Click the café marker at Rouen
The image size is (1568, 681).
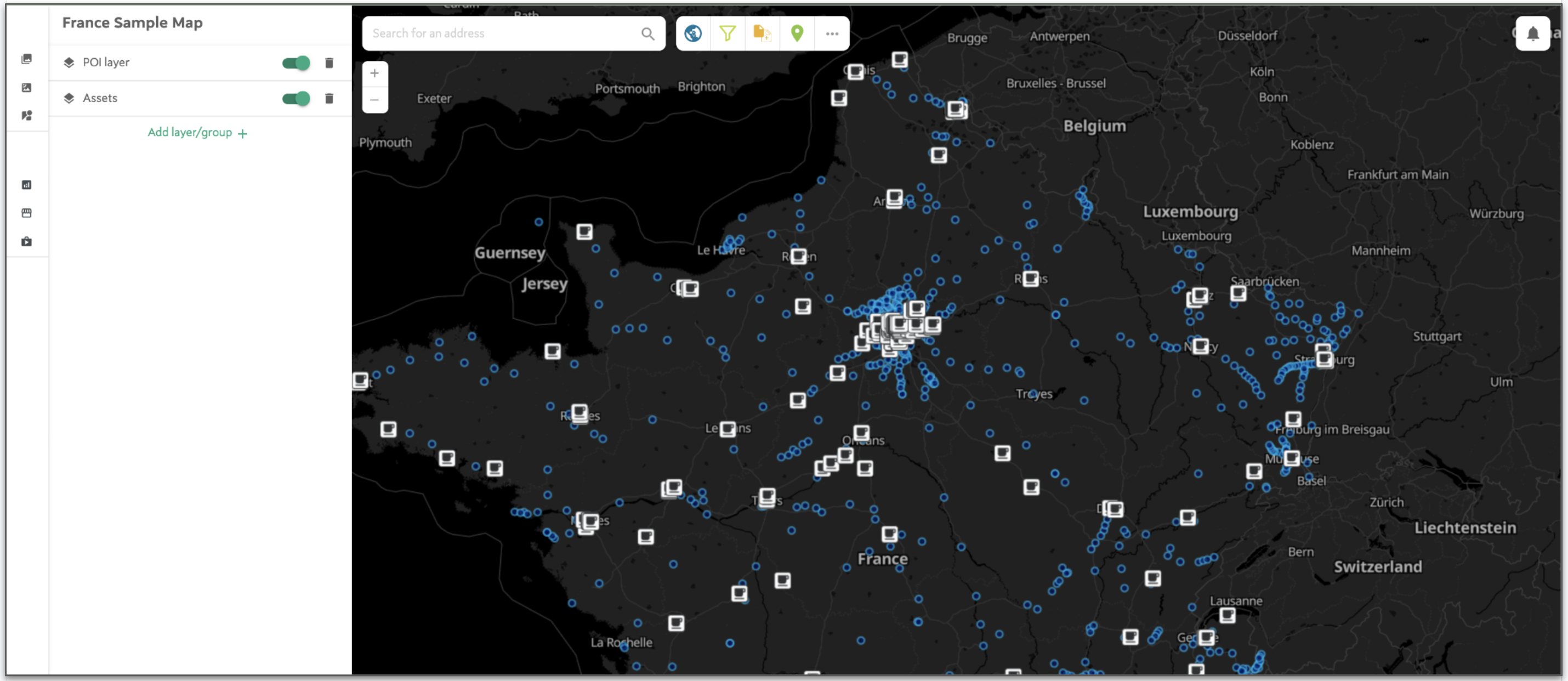[799, 256]
